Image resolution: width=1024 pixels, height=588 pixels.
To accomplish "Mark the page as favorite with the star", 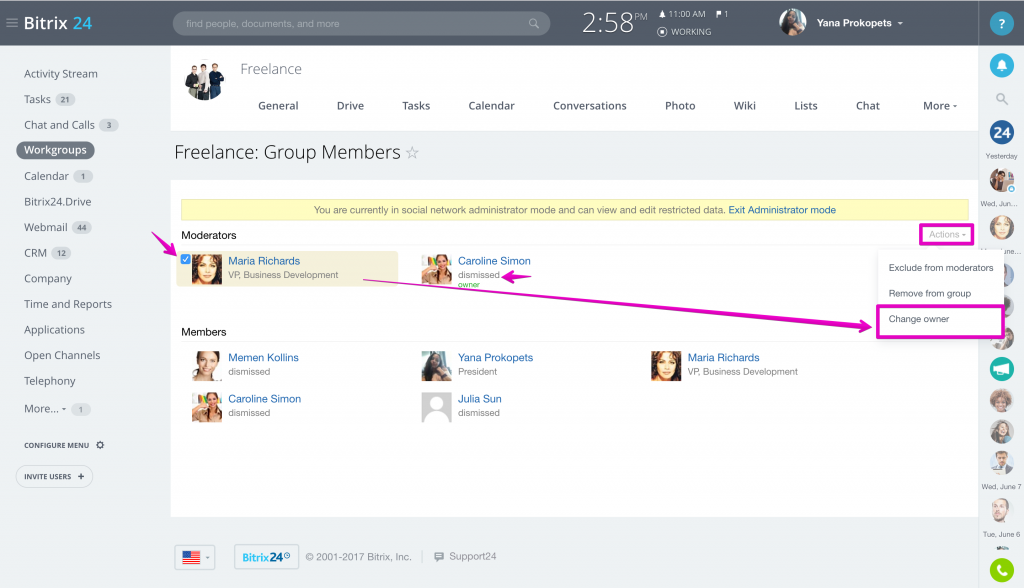I will click(x=412, y=153).
